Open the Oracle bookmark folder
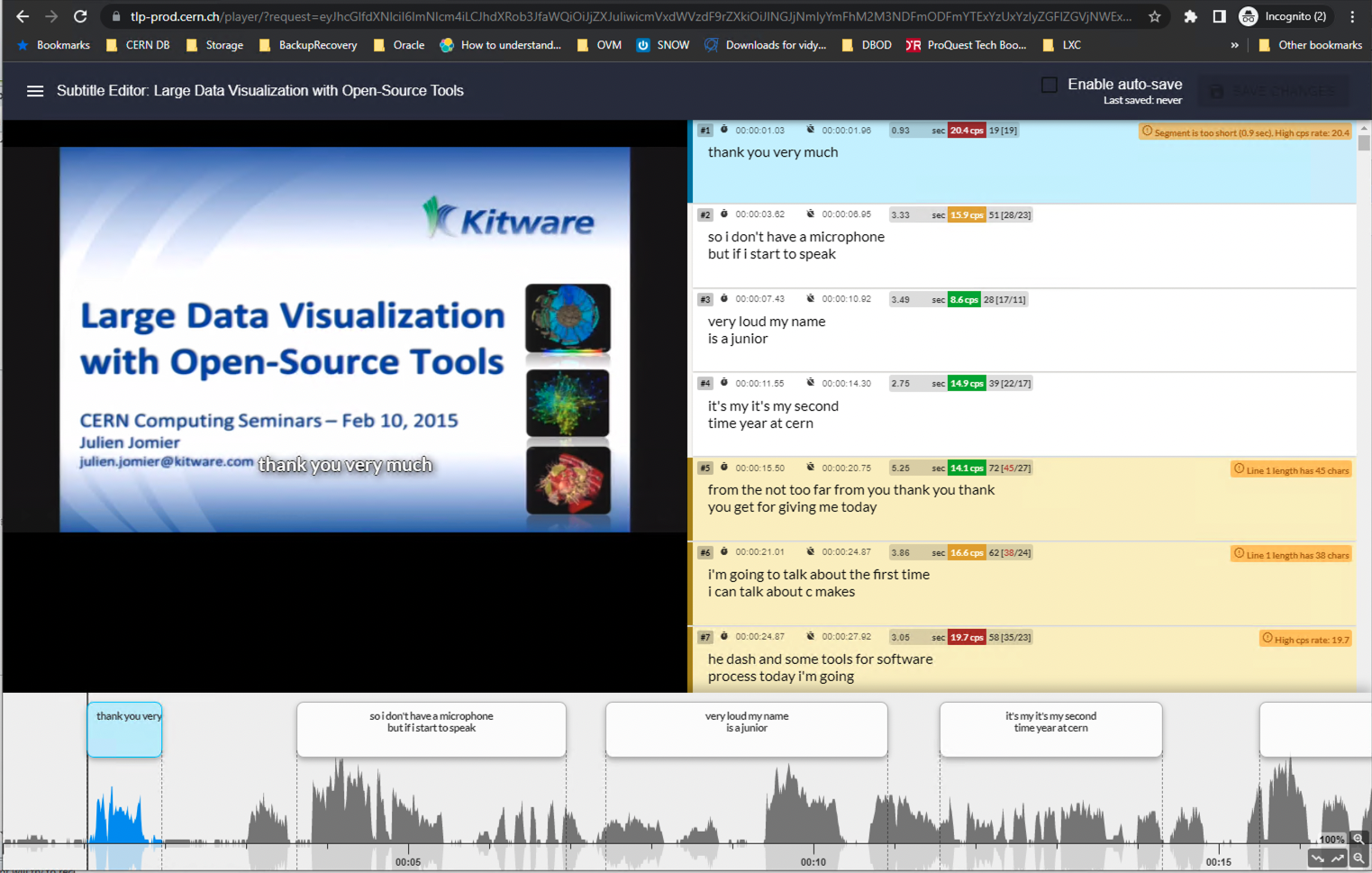The width and height of the screenshot is (1372, 873). coord(398,45)
